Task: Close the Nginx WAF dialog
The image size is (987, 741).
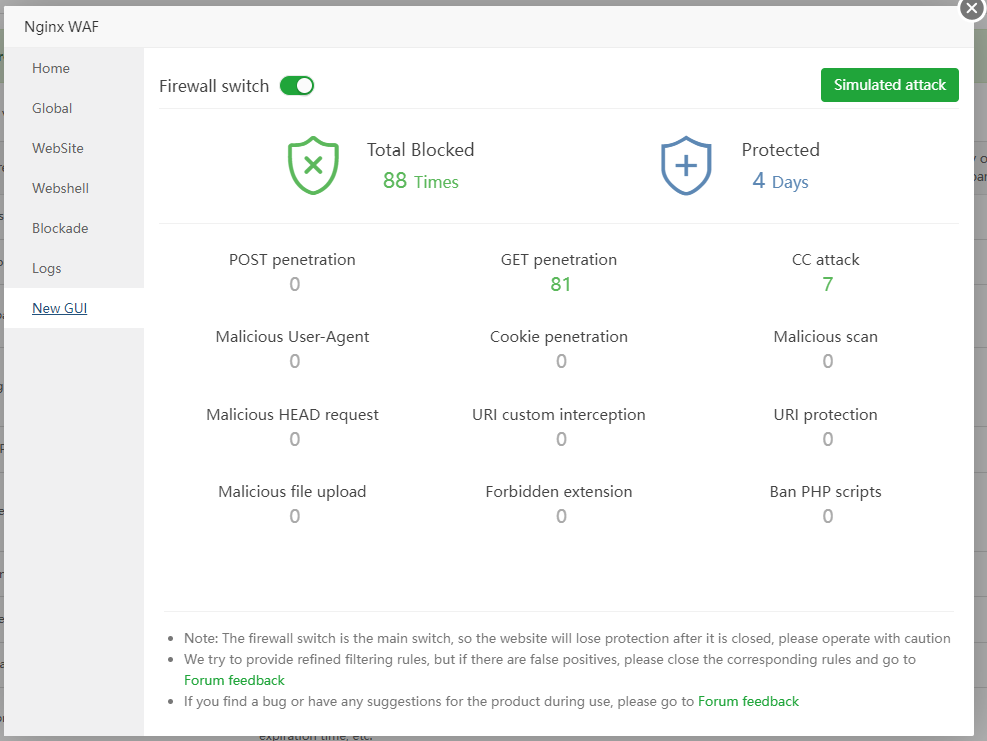Action: click(x=971, y=8)
